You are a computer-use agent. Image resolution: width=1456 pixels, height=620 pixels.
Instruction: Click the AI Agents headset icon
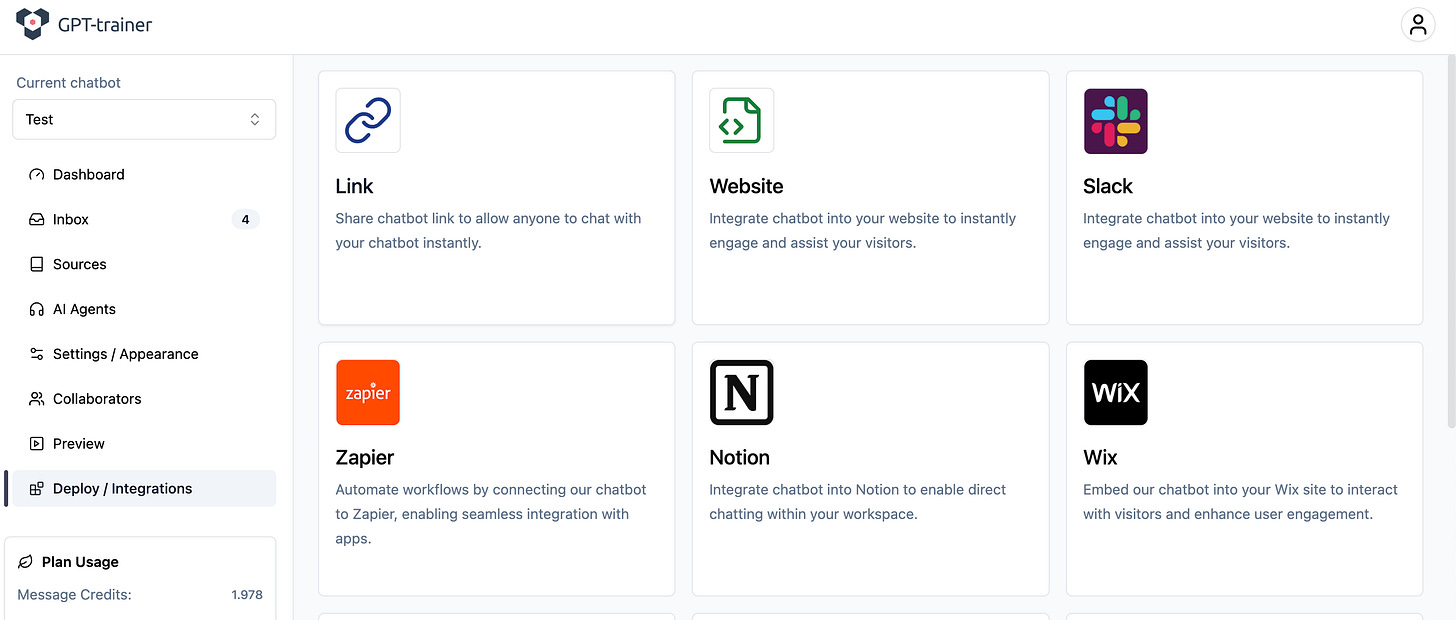[x=37, y=309]
